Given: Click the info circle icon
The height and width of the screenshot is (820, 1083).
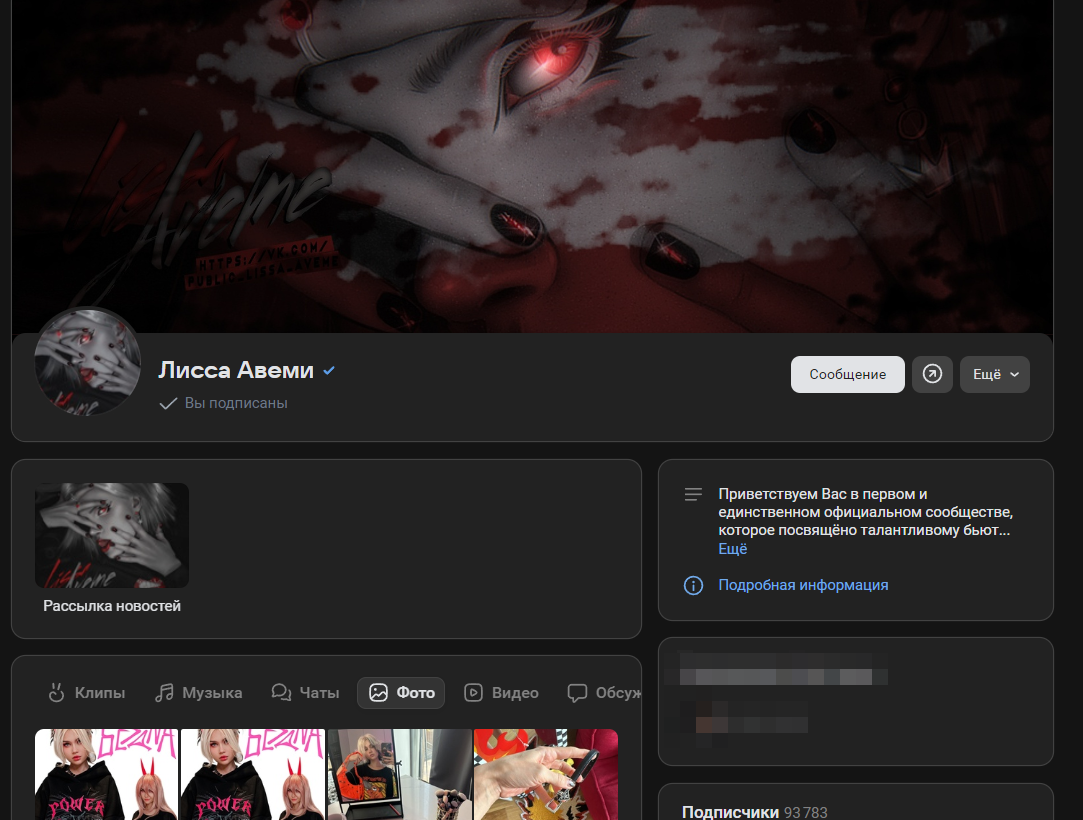Looking at the screenshot, I should pyautogui.click(x=693, y=585).
